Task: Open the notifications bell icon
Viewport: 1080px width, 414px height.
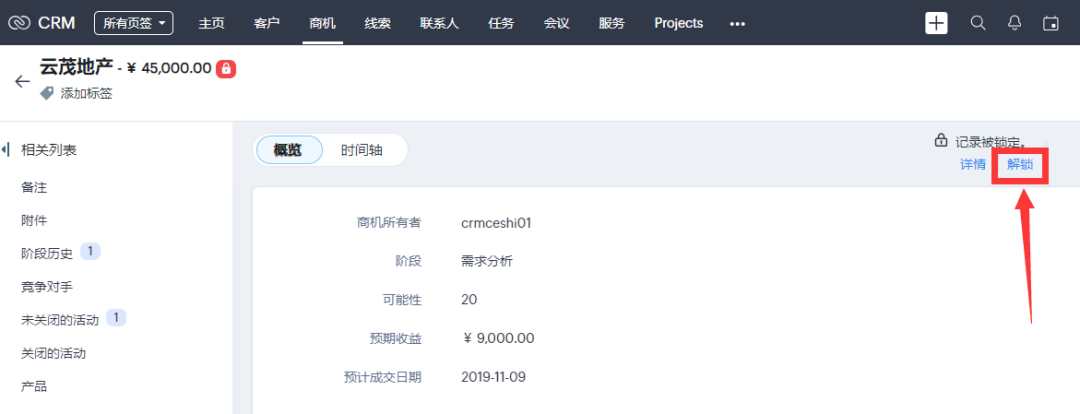Action: (x=1014, y=23)
